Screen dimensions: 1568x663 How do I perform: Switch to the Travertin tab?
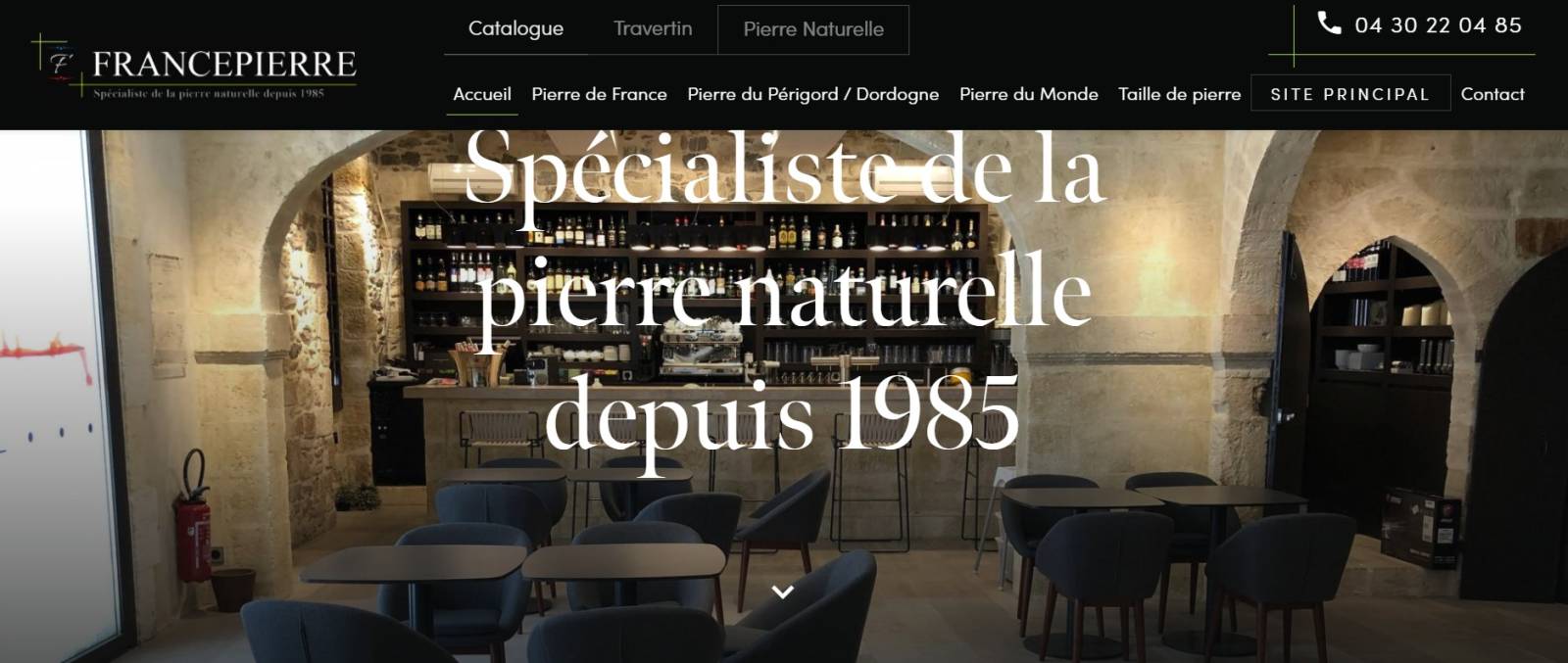click(653, 28)
